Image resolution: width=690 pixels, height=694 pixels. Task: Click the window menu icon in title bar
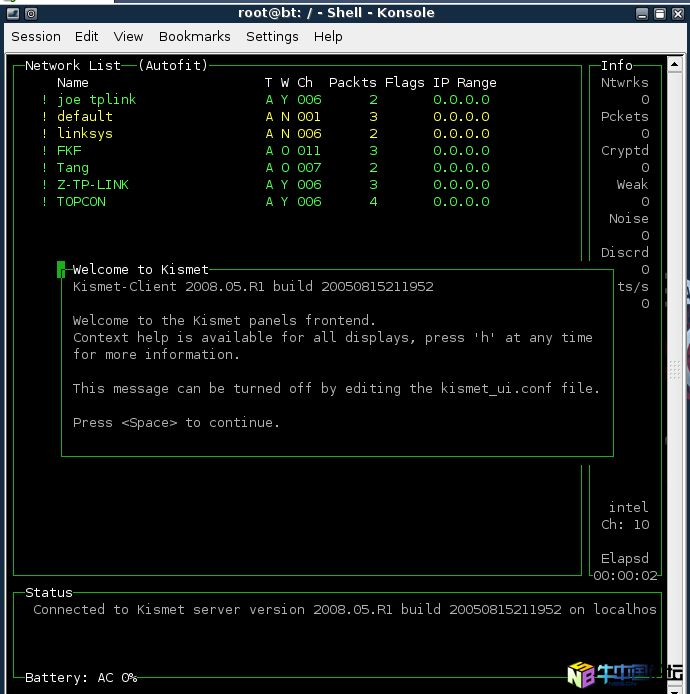pos(11,13)
